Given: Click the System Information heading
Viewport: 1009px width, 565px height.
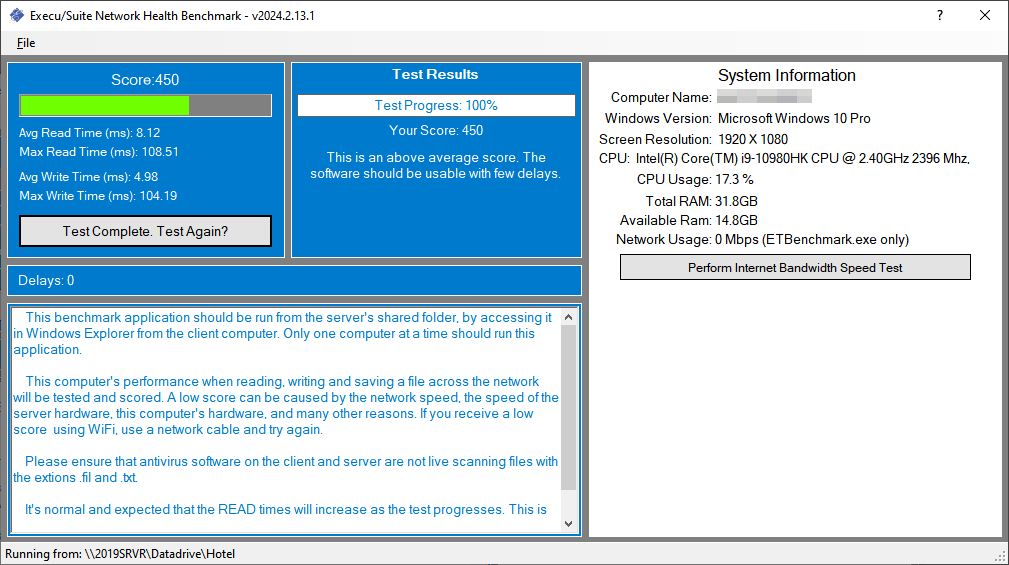Looking at the screenshot, I should point(786,75).
